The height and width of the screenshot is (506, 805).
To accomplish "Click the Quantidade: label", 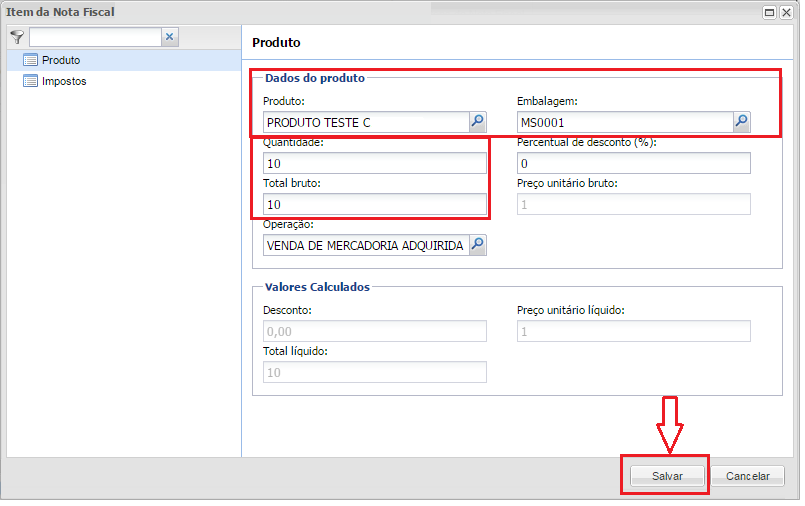I will pyautogui.click(x=293, y=143).
